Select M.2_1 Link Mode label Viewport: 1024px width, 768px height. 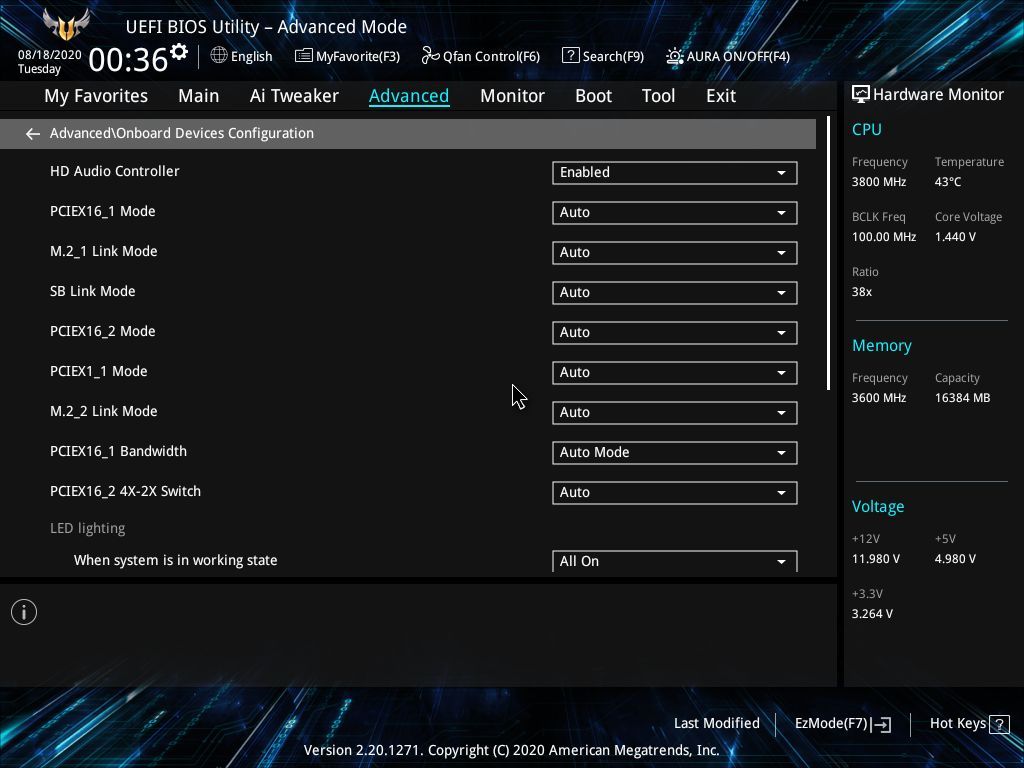103,251
